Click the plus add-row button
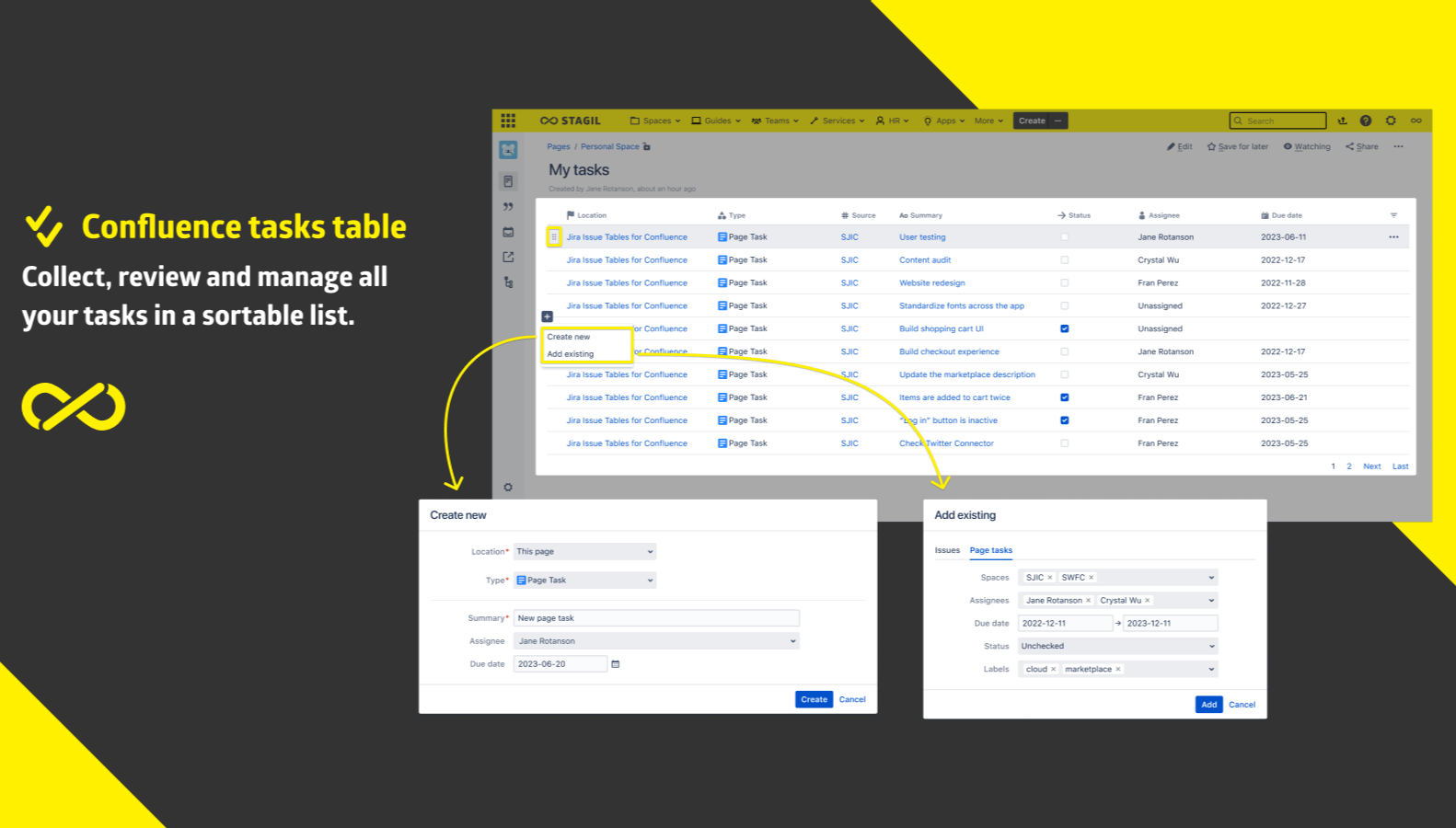Screen dimensions: 1456x828 tap(547, 316)
